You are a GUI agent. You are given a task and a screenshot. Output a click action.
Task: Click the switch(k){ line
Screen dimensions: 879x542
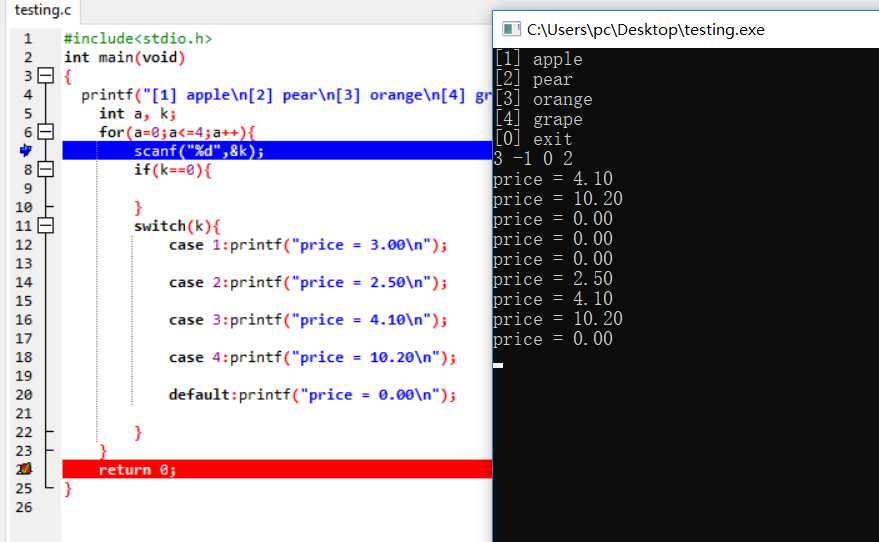coord(177,226)
